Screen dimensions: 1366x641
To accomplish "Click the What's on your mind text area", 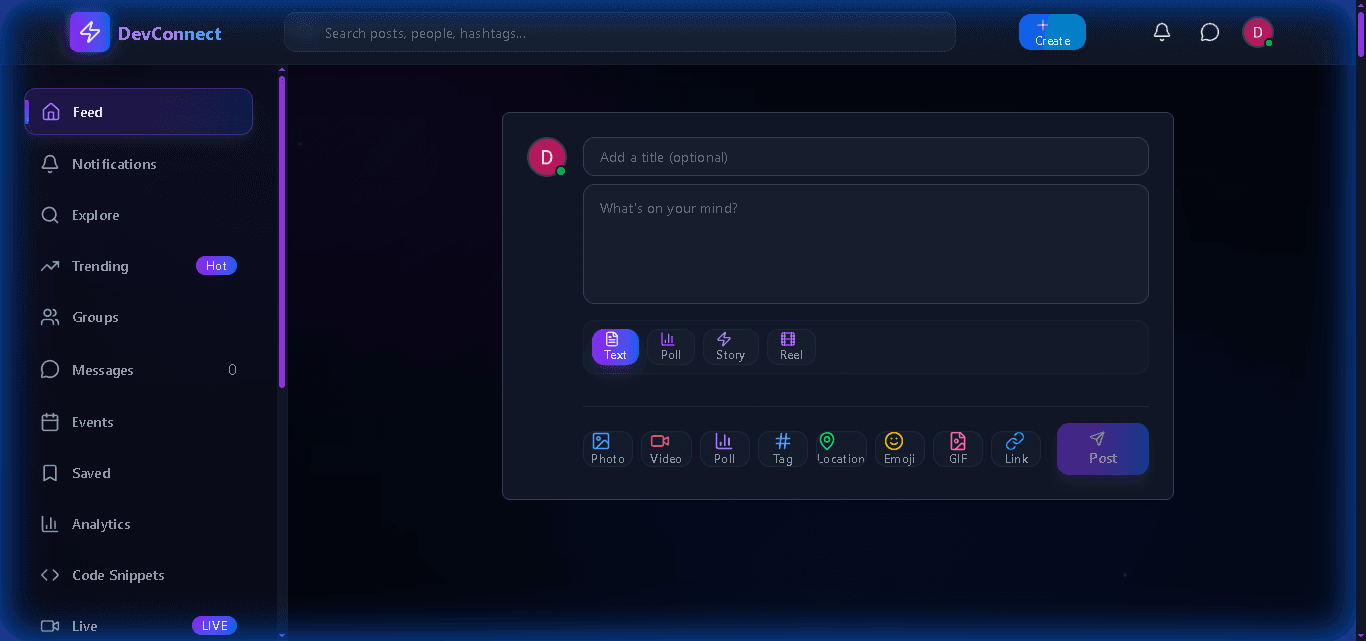I will pos(865,243).
